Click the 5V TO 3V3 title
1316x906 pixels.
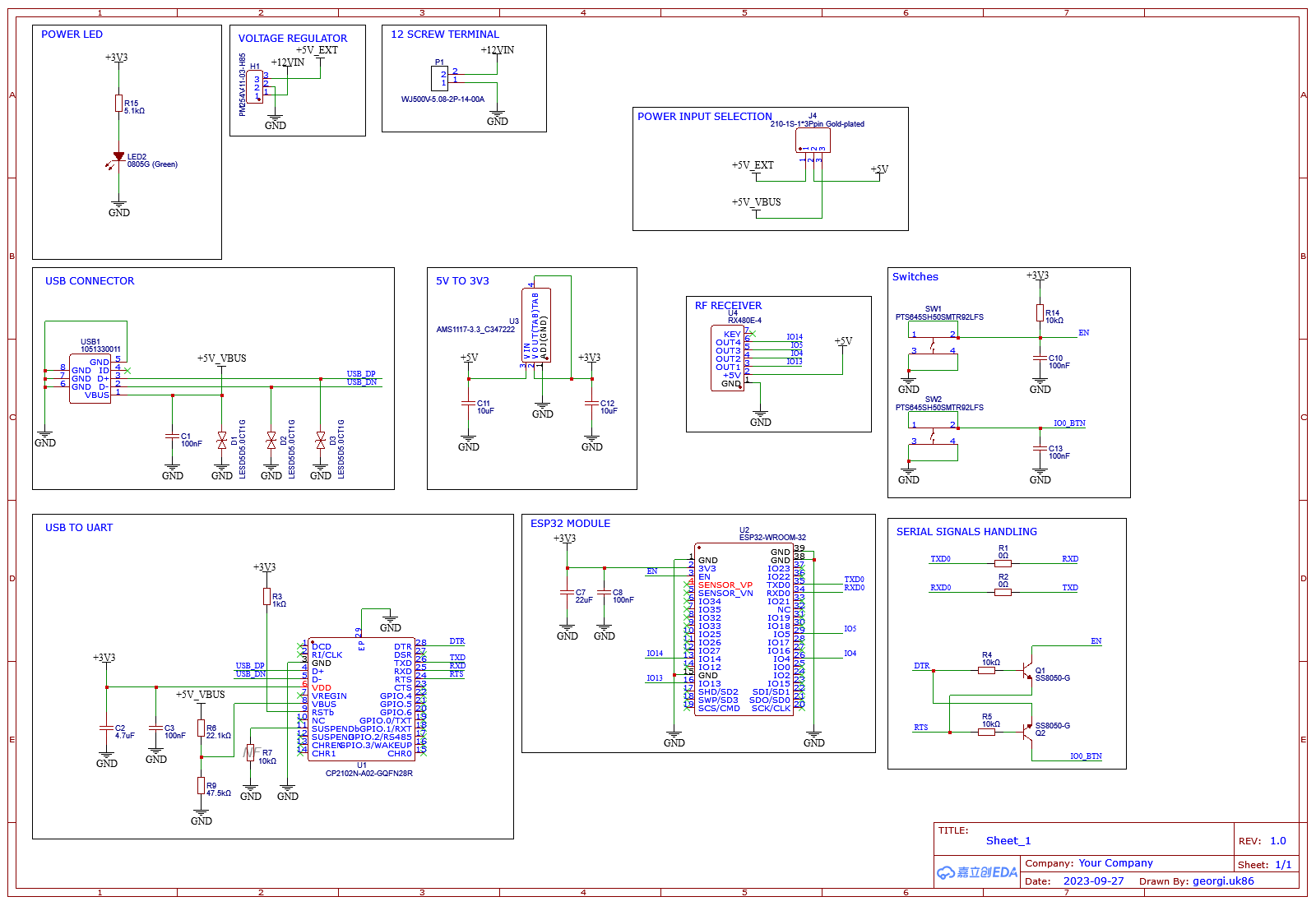tap(462, 281)
